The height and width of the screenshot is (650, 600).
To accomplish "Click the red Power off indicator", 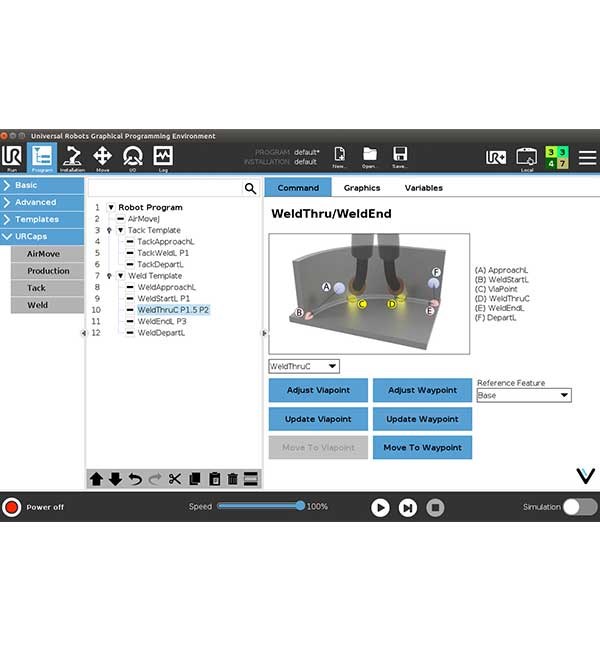I will [12, 507].
